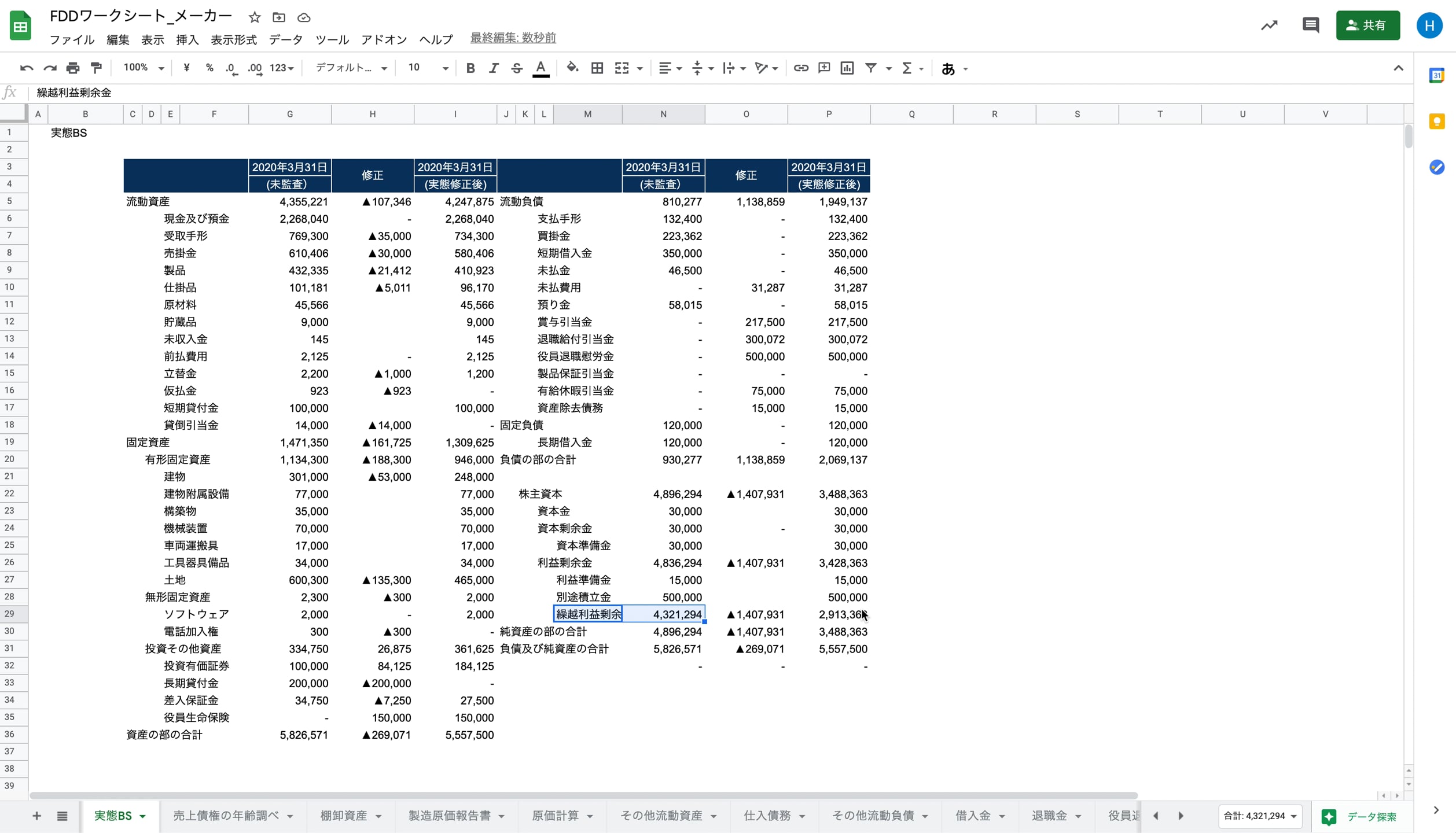Toggle strikethrough formatting
Viewport: 1456px width, 833px height.
[x=517, y=68]
